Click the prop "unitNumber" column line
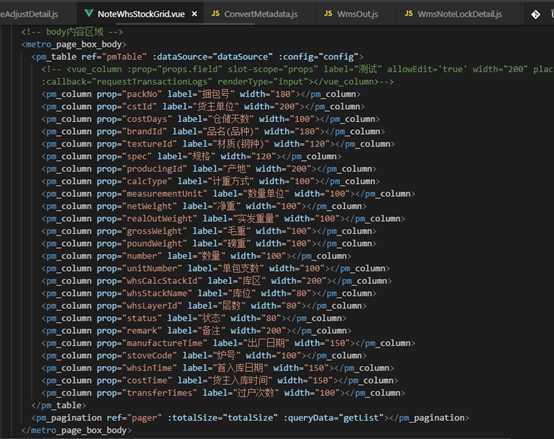 pyautogui.click(x=216, y=268)
